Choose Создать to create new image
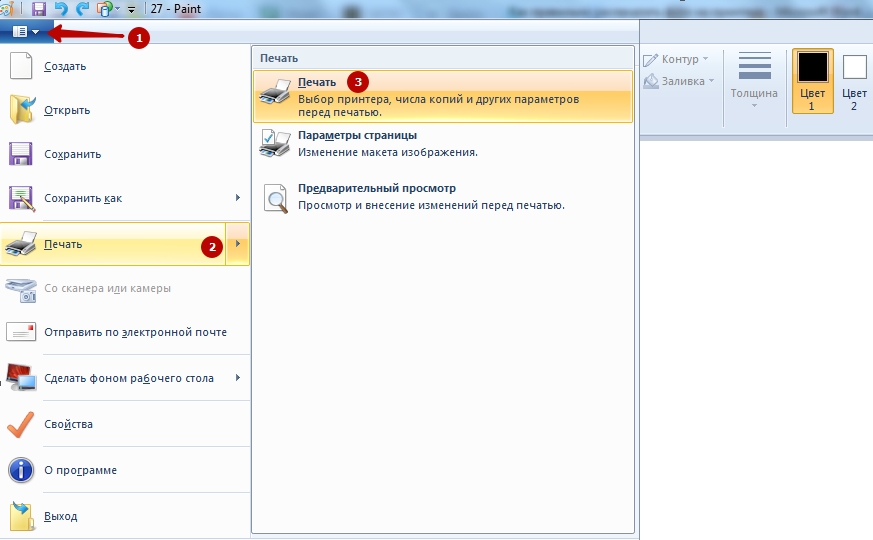The height and width of the screenshot is (540, 873). tap(65, 66)
